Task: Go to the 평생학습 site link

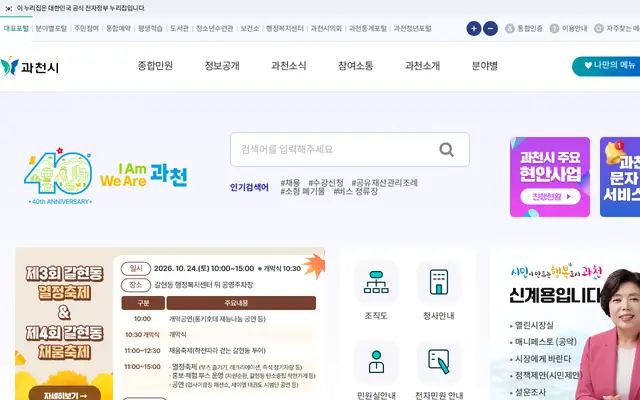Action: (x=150, y=29)
